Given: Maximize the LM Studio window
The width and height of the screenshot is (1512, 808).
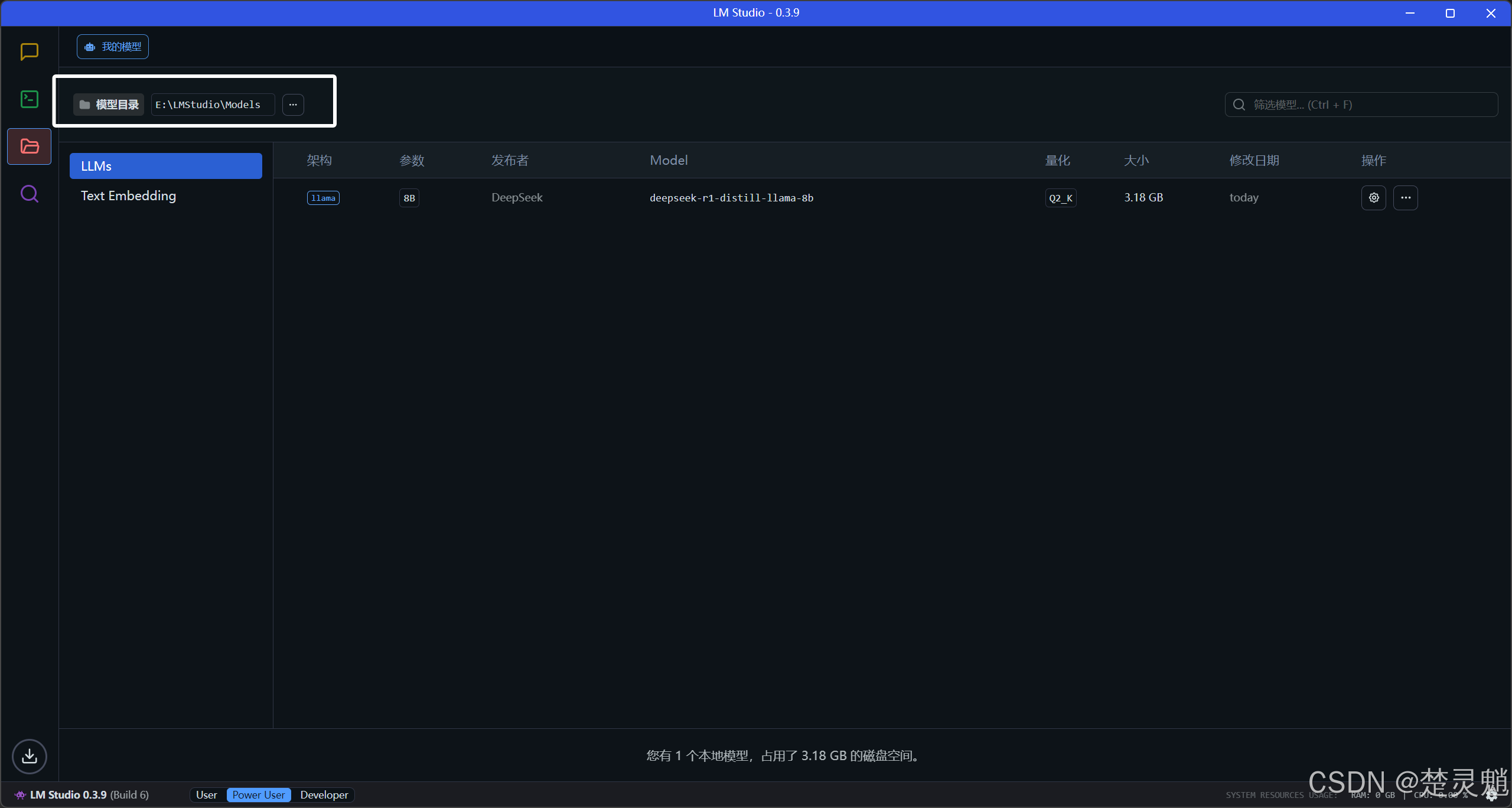Looking at the screenshot, I should pyautogui.click(x=1450, y=13).
